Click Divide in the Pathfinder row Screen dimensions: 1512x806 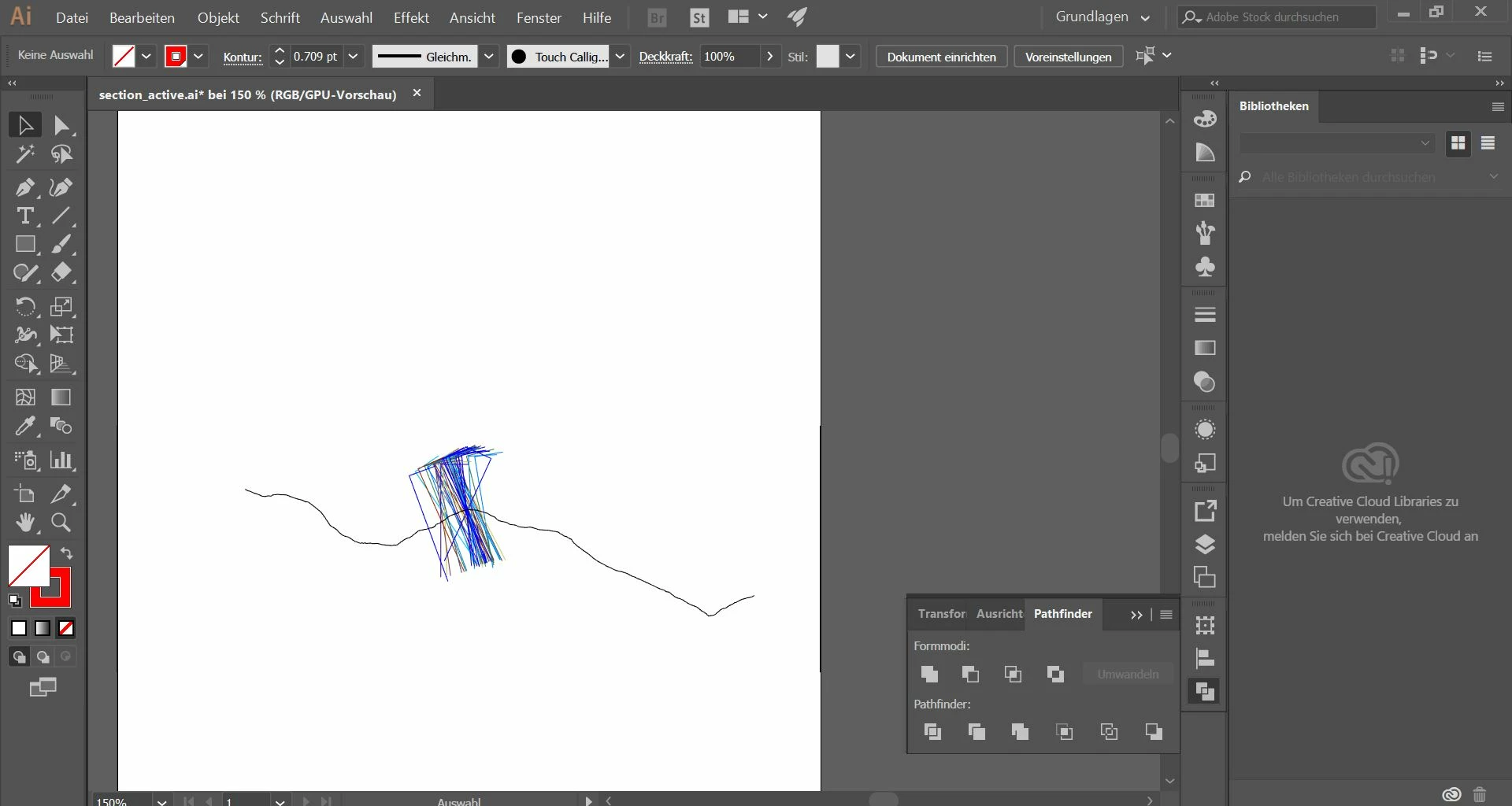[932, 732]
